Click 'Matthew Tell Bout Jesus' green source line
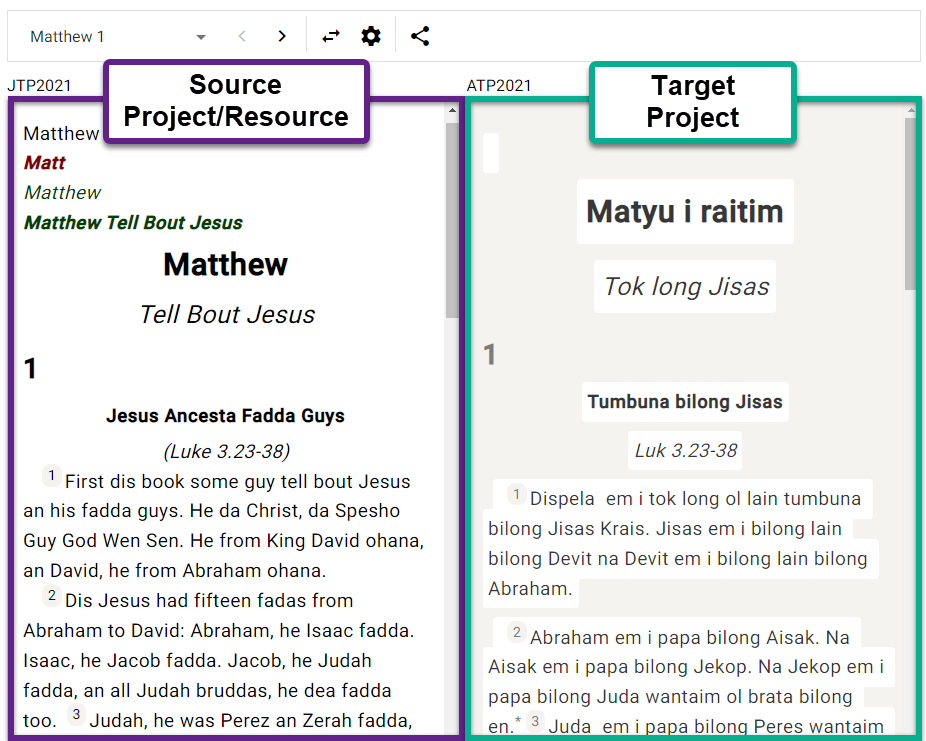The image size is (926, 741). point(133,223)
